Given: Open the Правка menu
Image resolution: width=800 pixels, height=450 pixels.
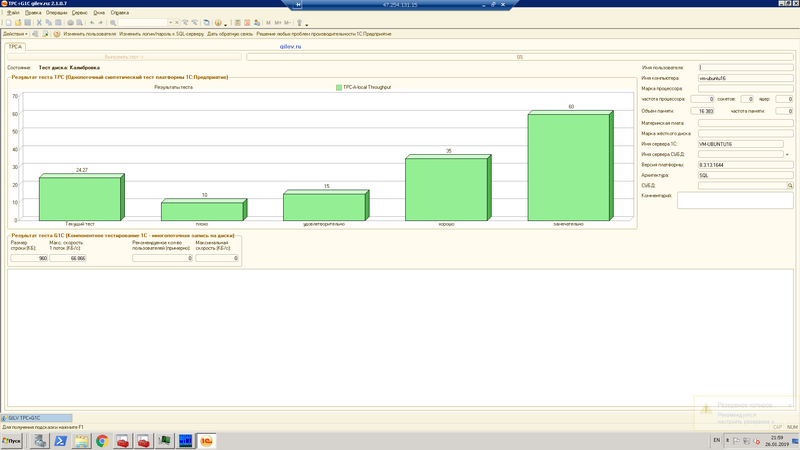Looking at the screenshot, I should pos(33,12).
